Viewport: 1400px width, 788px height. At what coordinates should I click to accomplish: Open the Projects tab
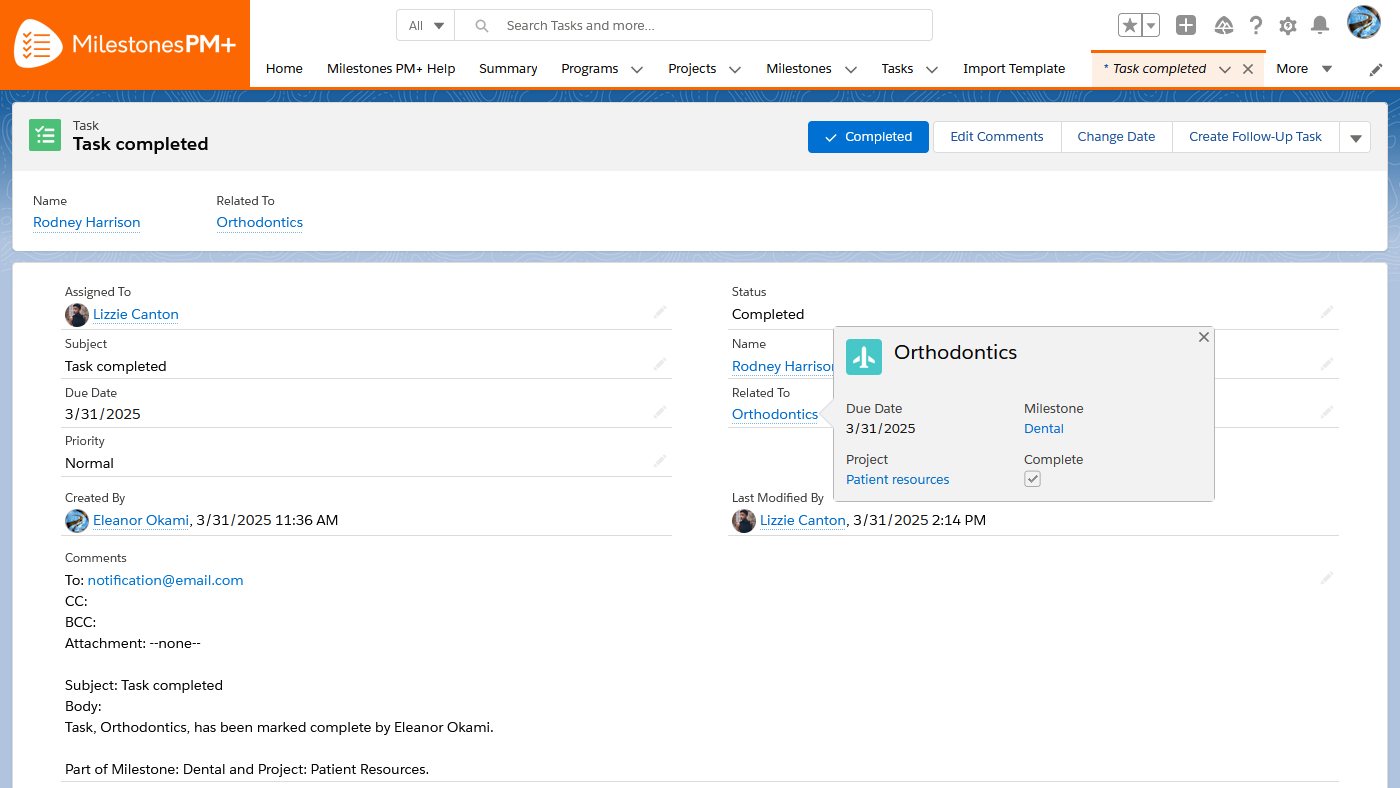coord(692,69)
